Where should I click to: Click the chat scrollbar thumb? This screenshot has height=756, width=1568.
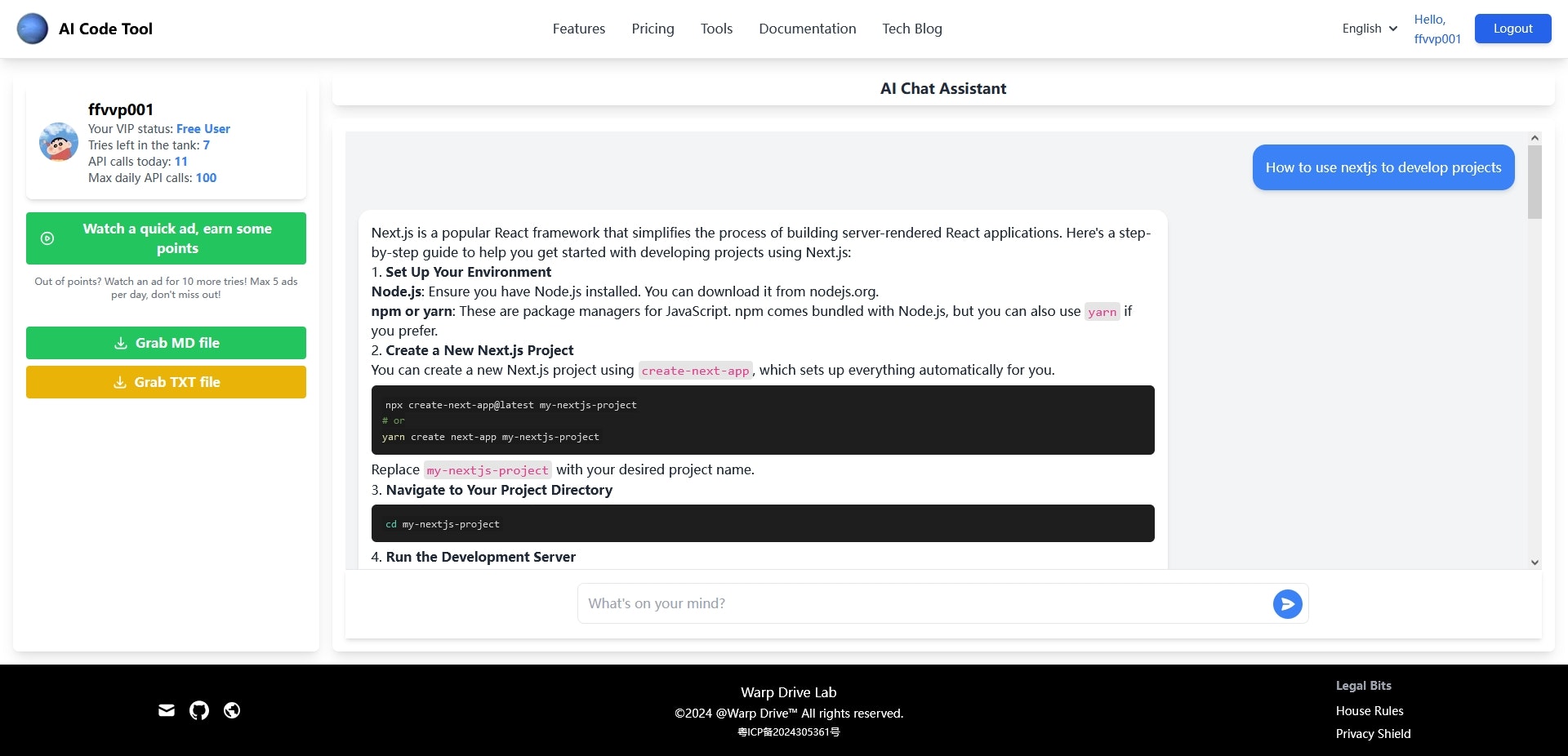(1535, 182)
